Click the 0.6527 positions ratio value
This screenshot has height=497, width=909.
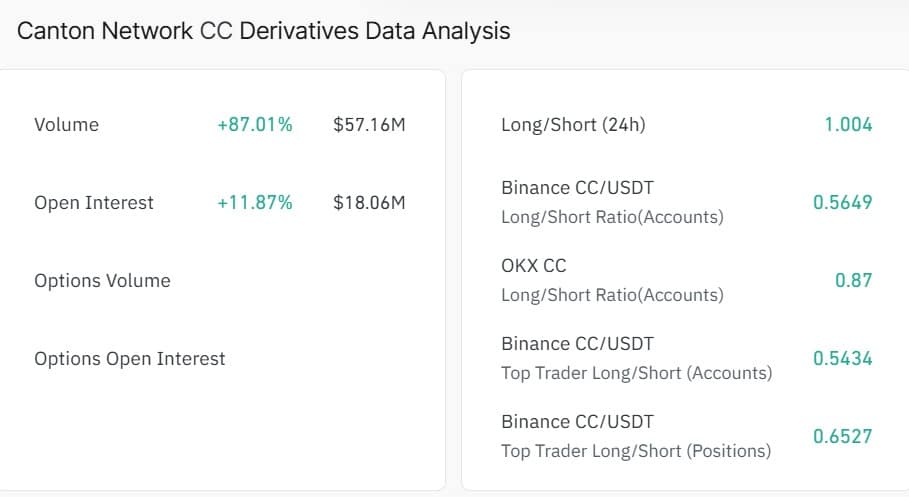(842, 436)
